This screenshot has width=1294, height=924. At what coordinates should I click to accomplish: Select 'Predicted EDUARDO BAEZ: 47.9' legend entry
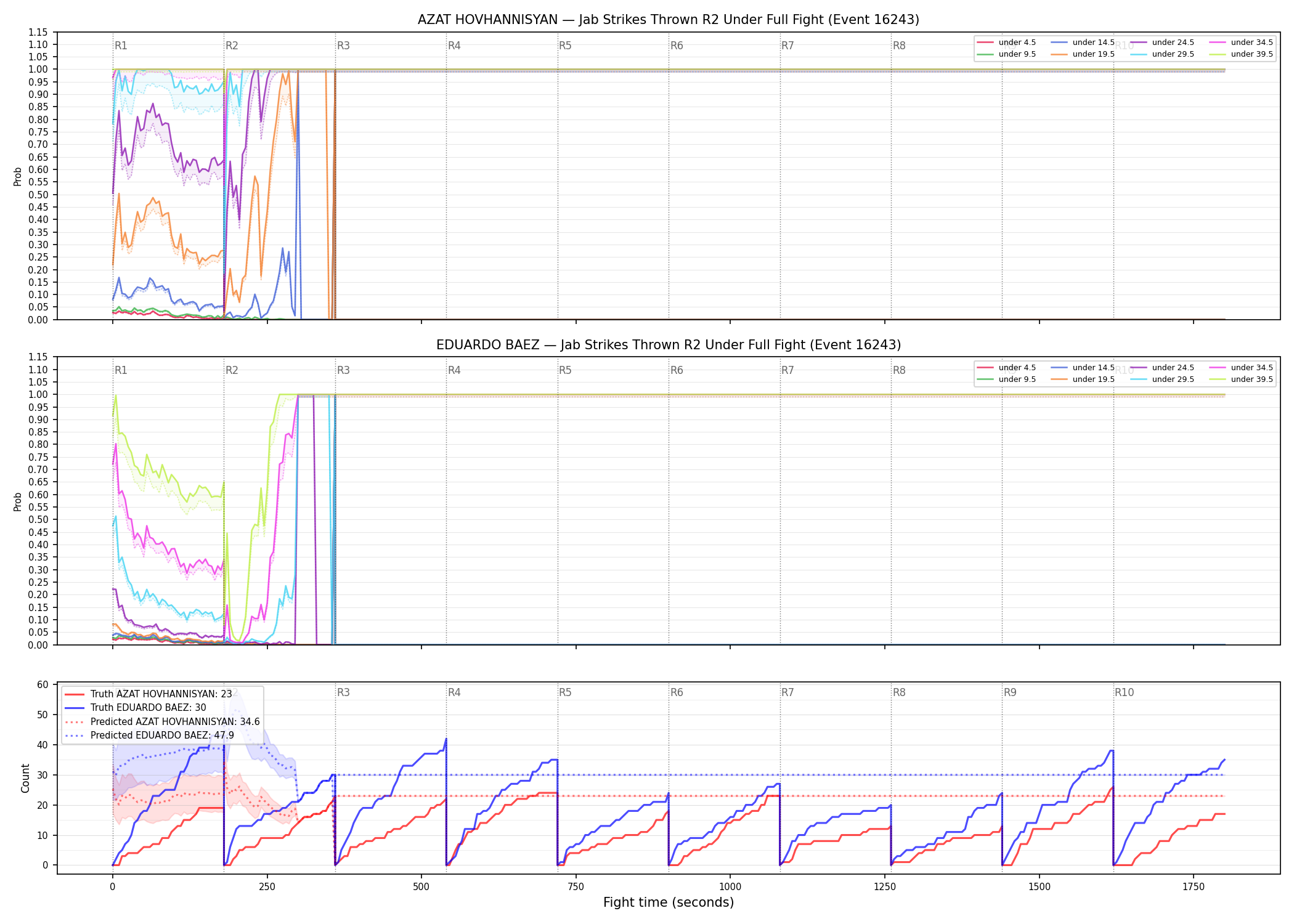point(149,736)
